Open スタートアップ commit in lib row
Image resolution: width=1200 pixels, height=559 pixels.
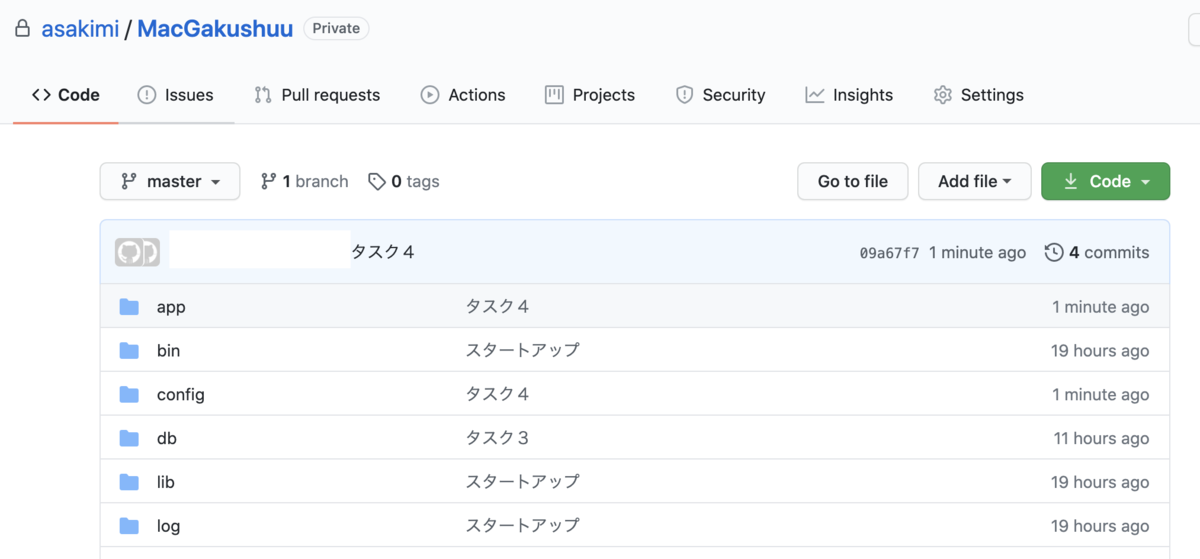point(522,482)
